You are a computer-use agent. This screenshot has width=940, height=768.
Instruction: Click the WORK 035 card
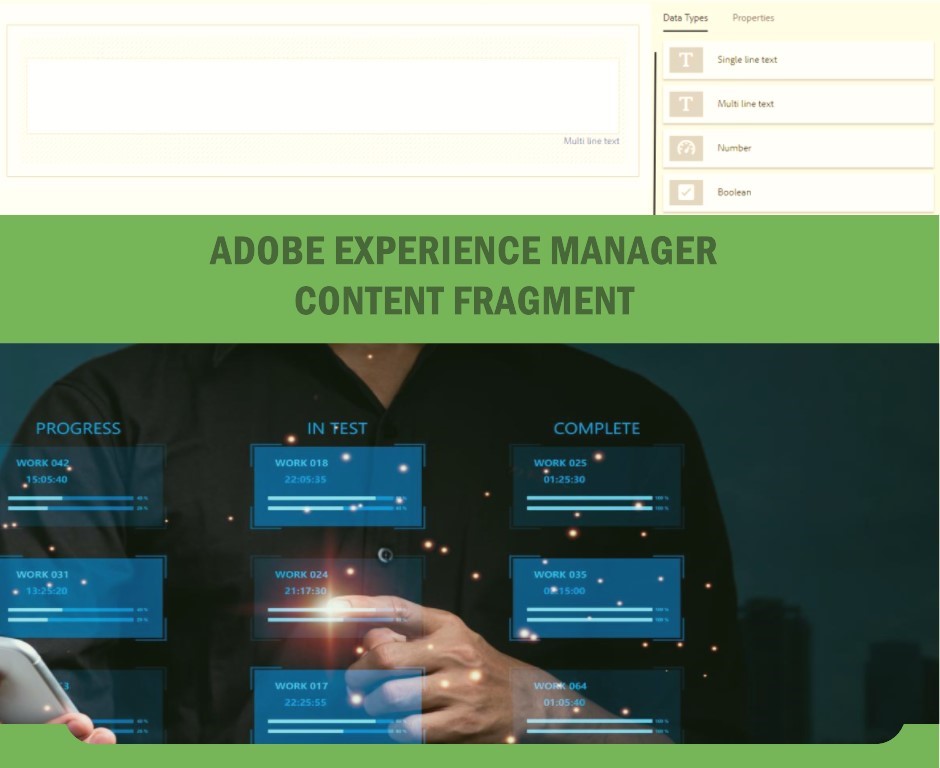tap(596, 597)
